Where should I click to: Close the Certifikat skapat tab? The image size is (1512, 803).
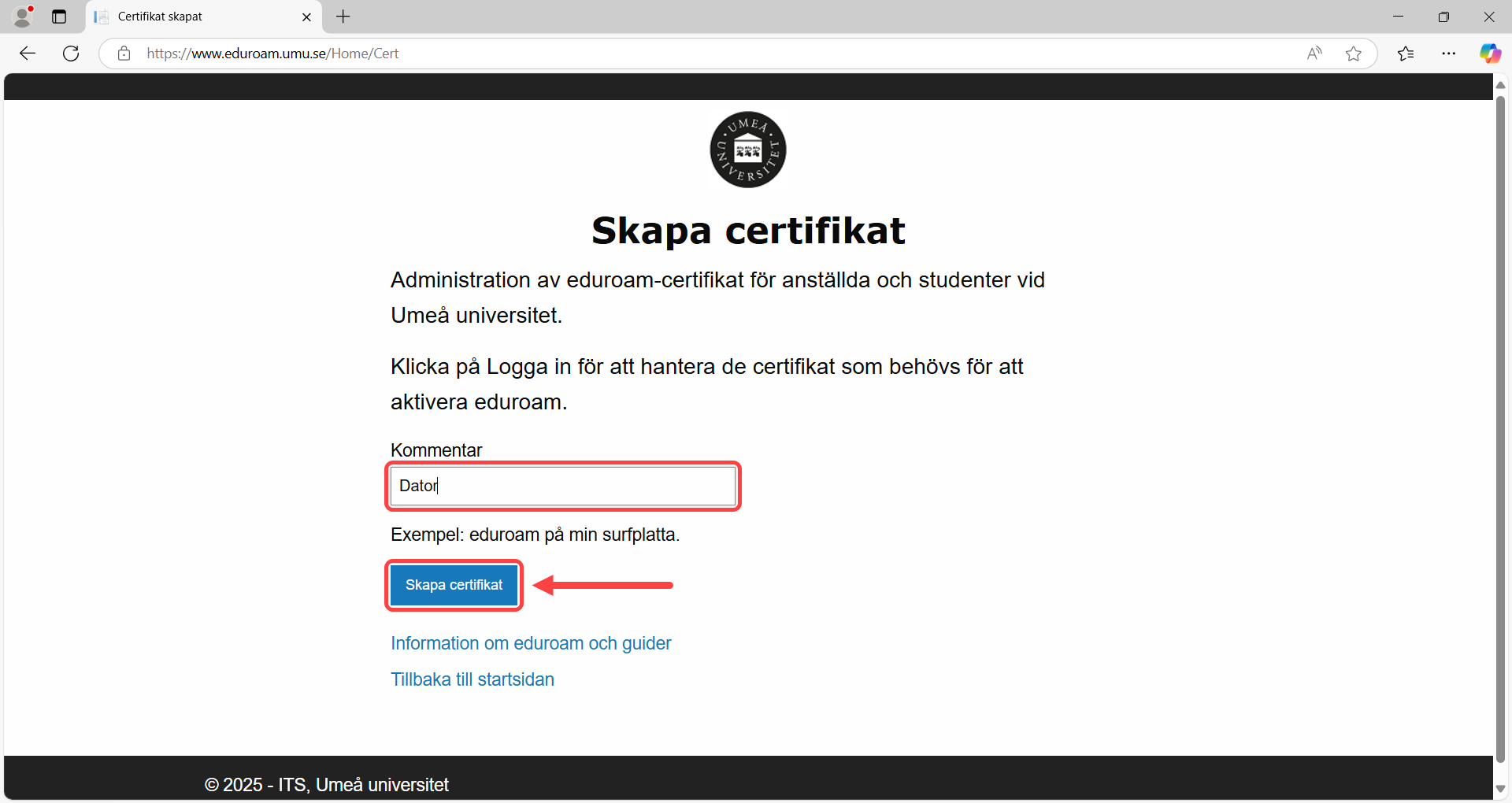point(306,17)
